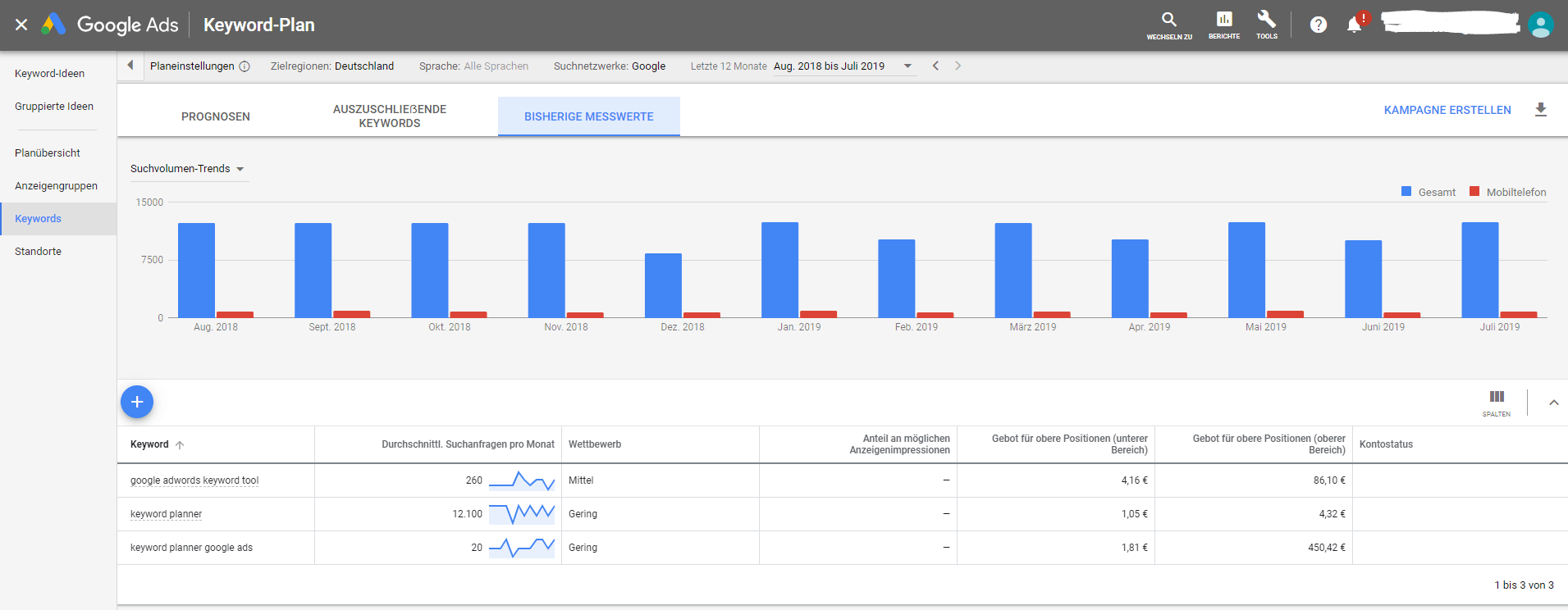The width and height of the screenshot is (1568, 610).
Task: Click 'Anteil an möglichen Anzeigenimpressionen' header
Action: point(899,444)
